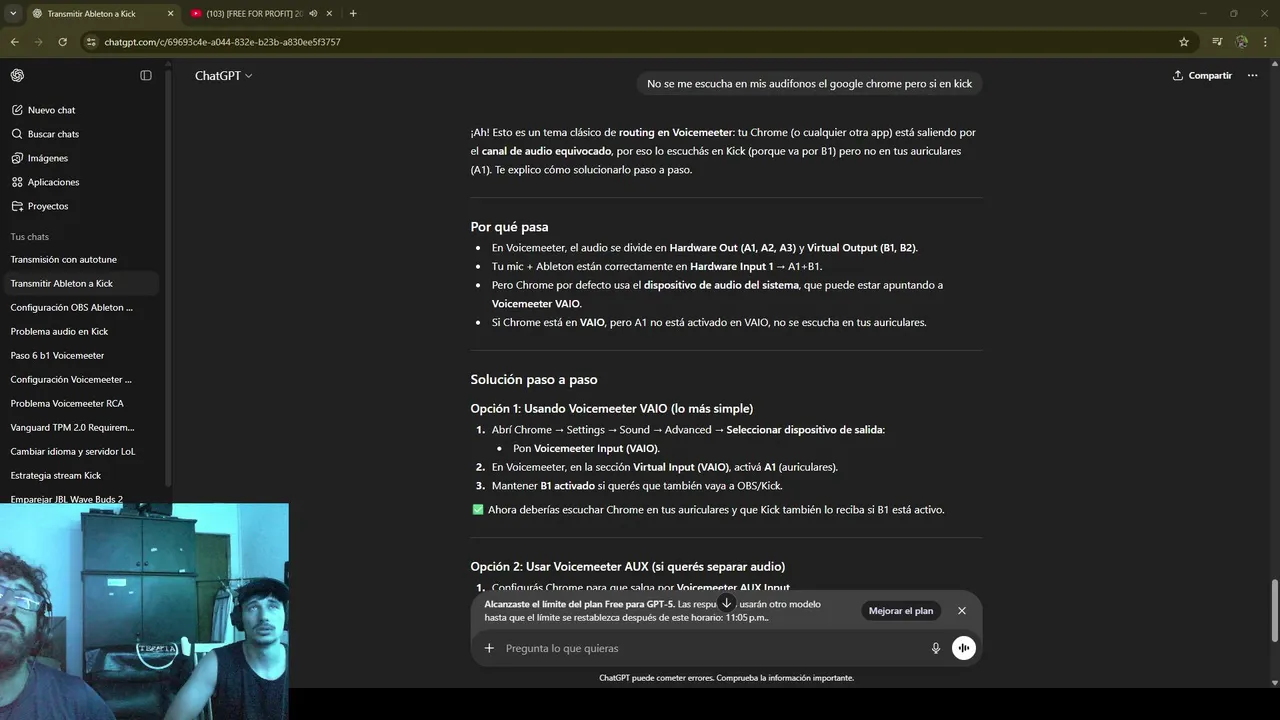
Task: Click the ChatGPT logo in sidebar
Action: point(17,75)
